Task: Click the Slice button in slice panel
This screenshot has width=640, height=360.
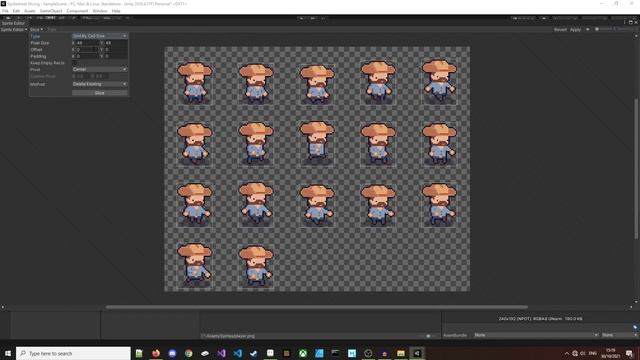Action: (x=100, y=93)
